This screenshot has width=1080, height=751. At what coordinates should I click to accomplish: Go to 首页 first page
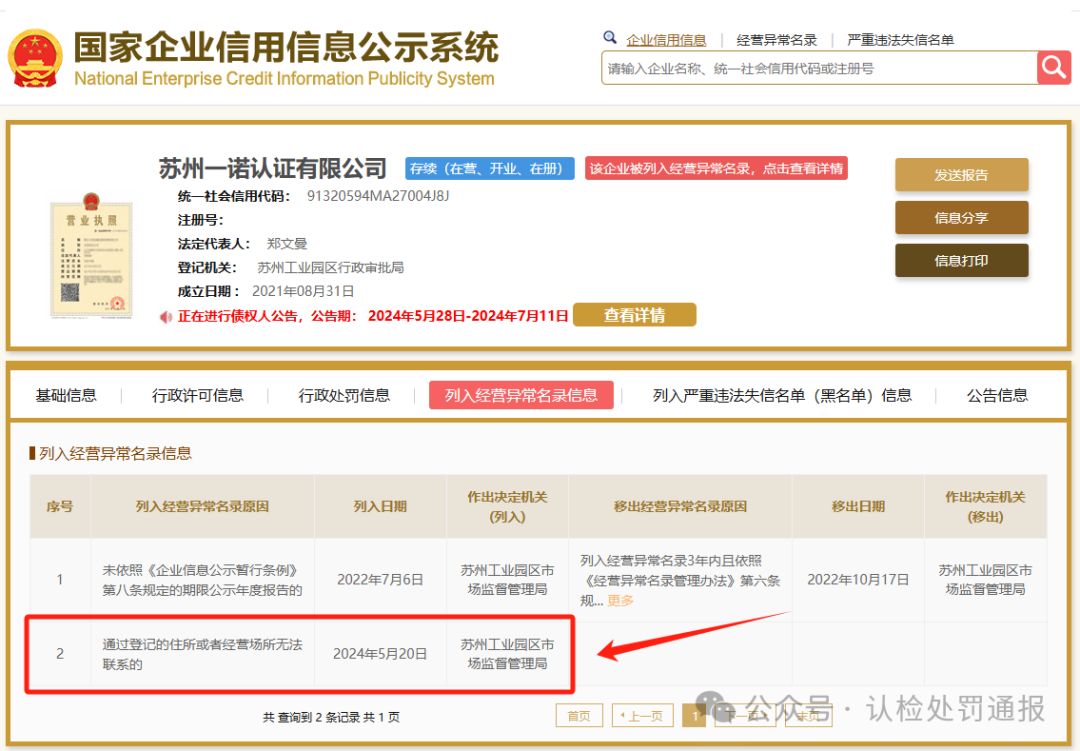click(x=579, y=716)
